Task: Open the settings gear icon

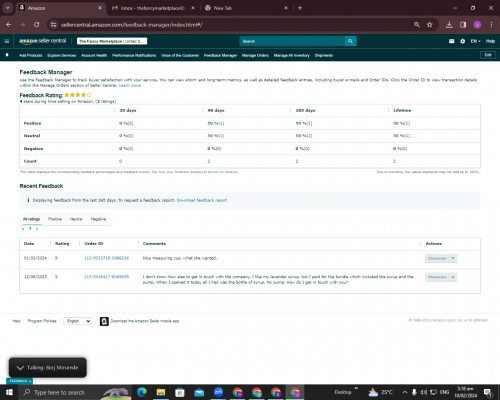Action: (x=462, y=41)
